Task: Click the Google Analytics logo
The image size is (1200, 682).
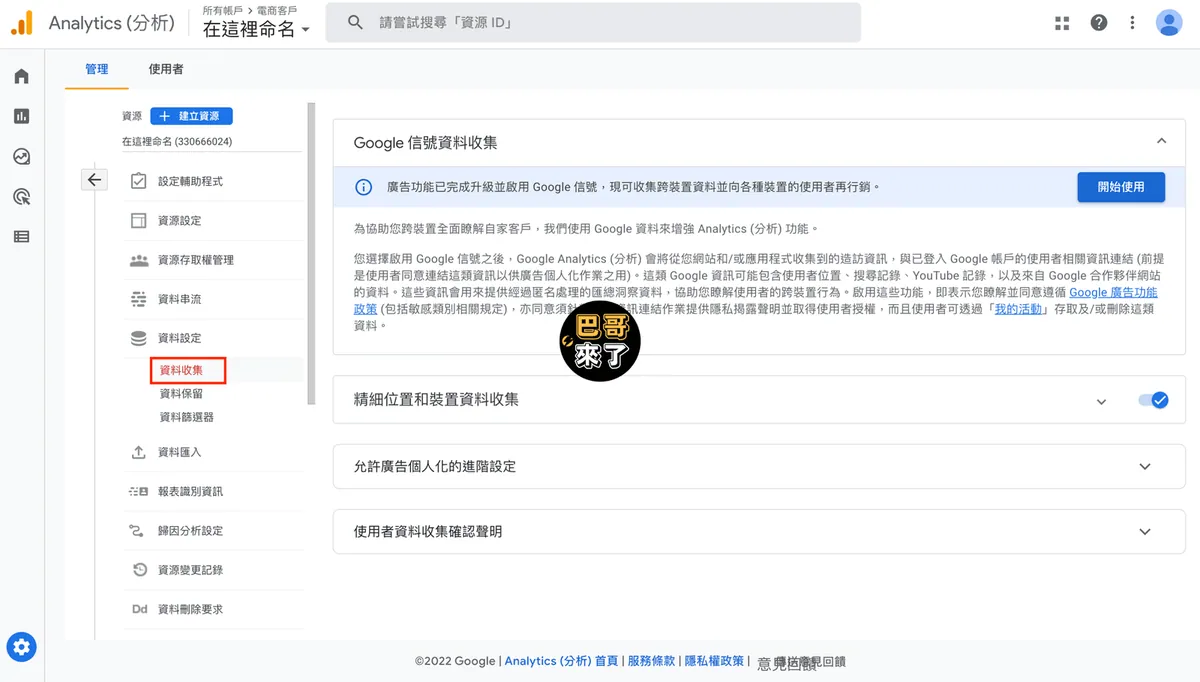Action: [x=22, y=23]
